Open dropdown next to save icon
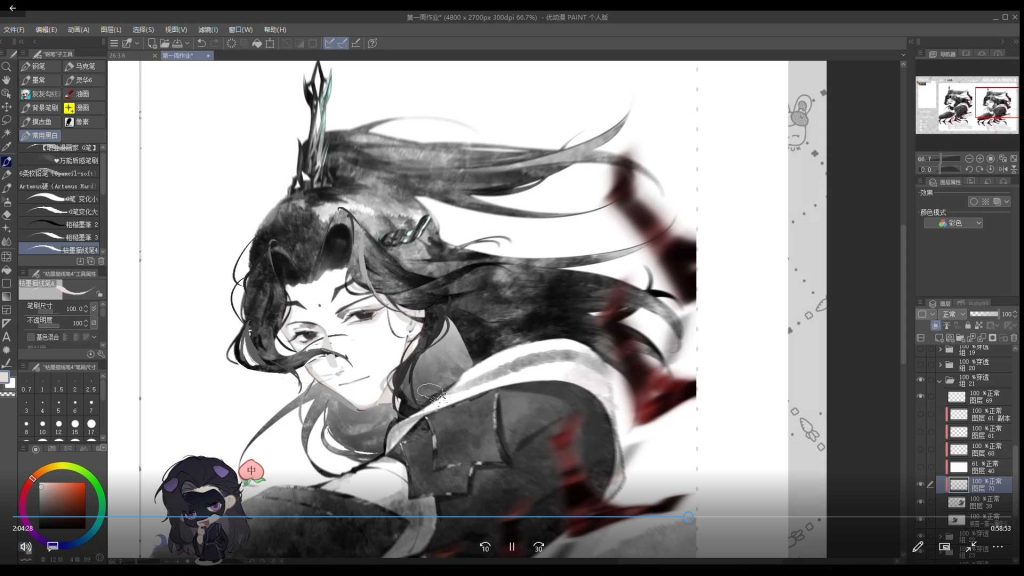1024x576 pixels. (x=187, y=43)
